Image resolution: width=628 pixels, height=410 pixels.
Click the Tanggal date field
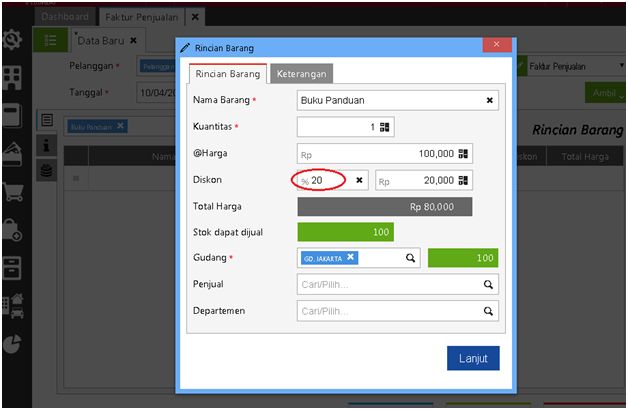[157, 92]
